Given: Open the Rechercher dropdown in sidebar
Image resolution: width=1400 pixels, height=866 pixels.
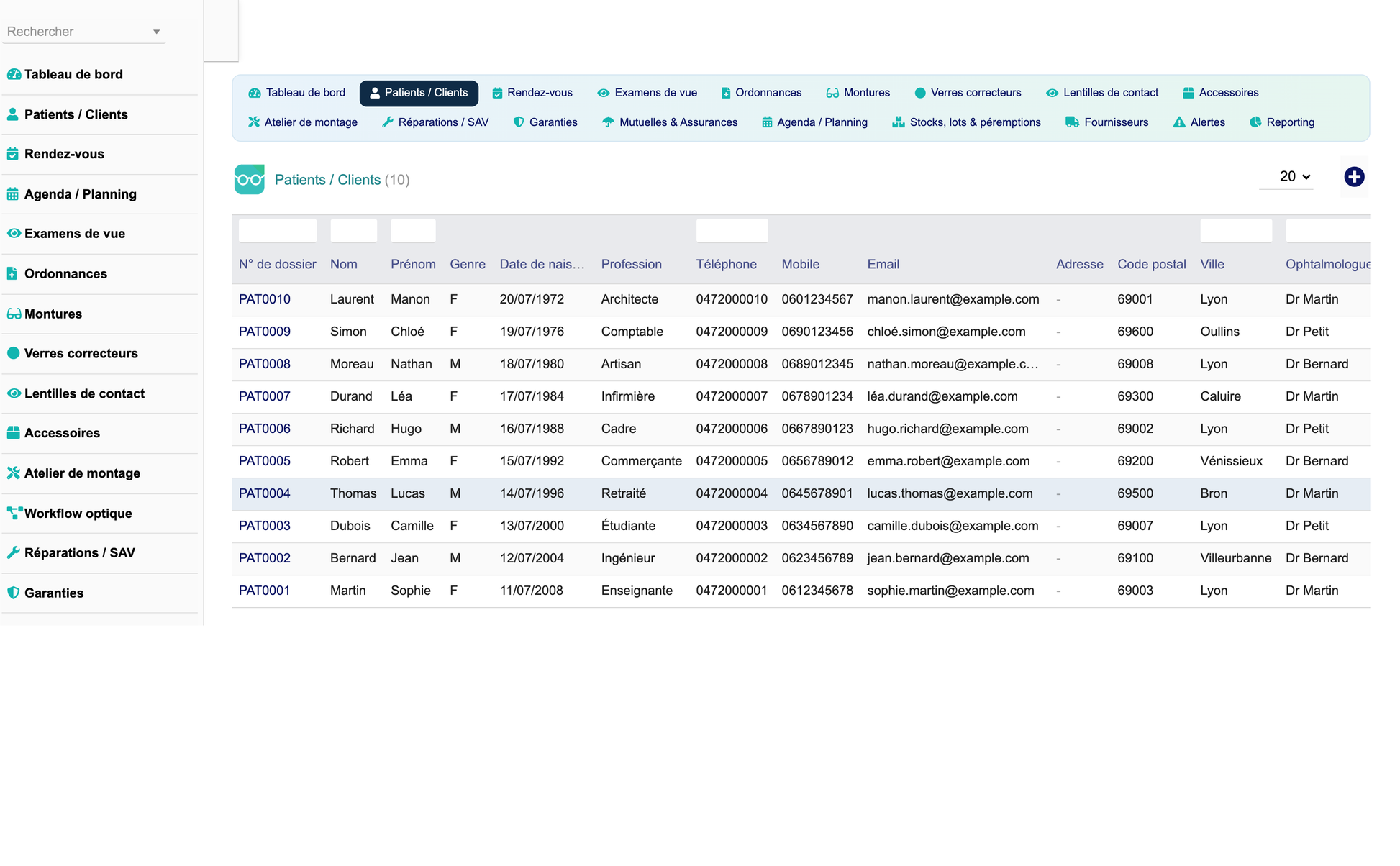Looking at the screenshot, I should pos(84,32).
